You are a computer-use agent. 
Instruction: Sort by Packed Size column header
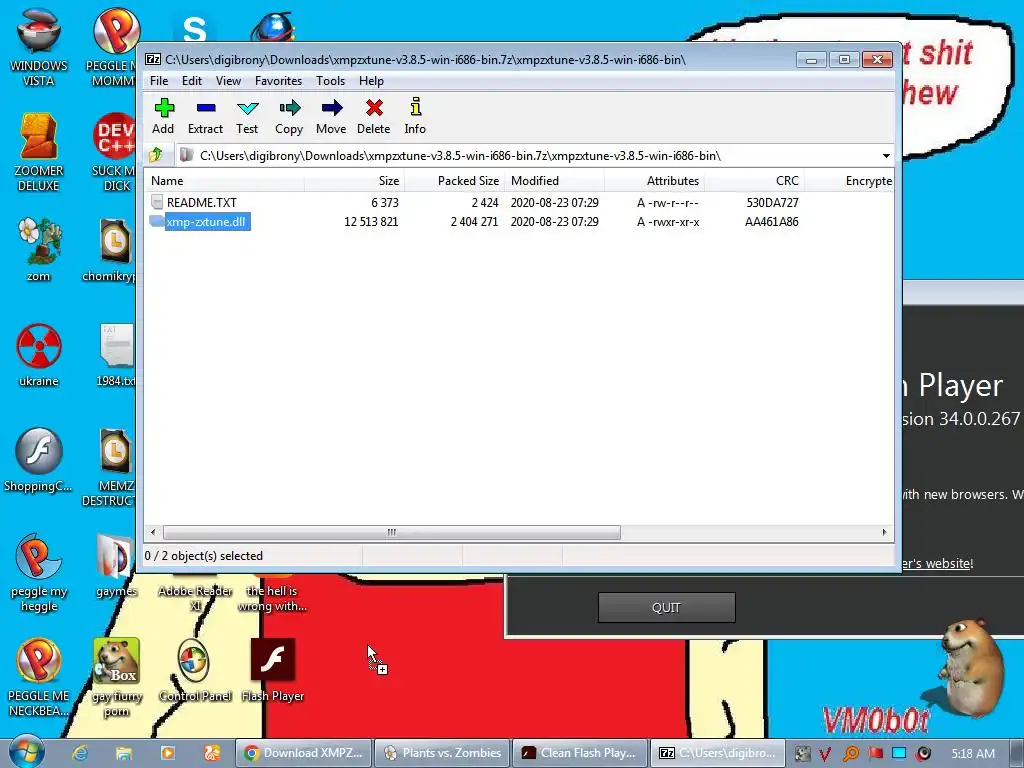(455, 181)
